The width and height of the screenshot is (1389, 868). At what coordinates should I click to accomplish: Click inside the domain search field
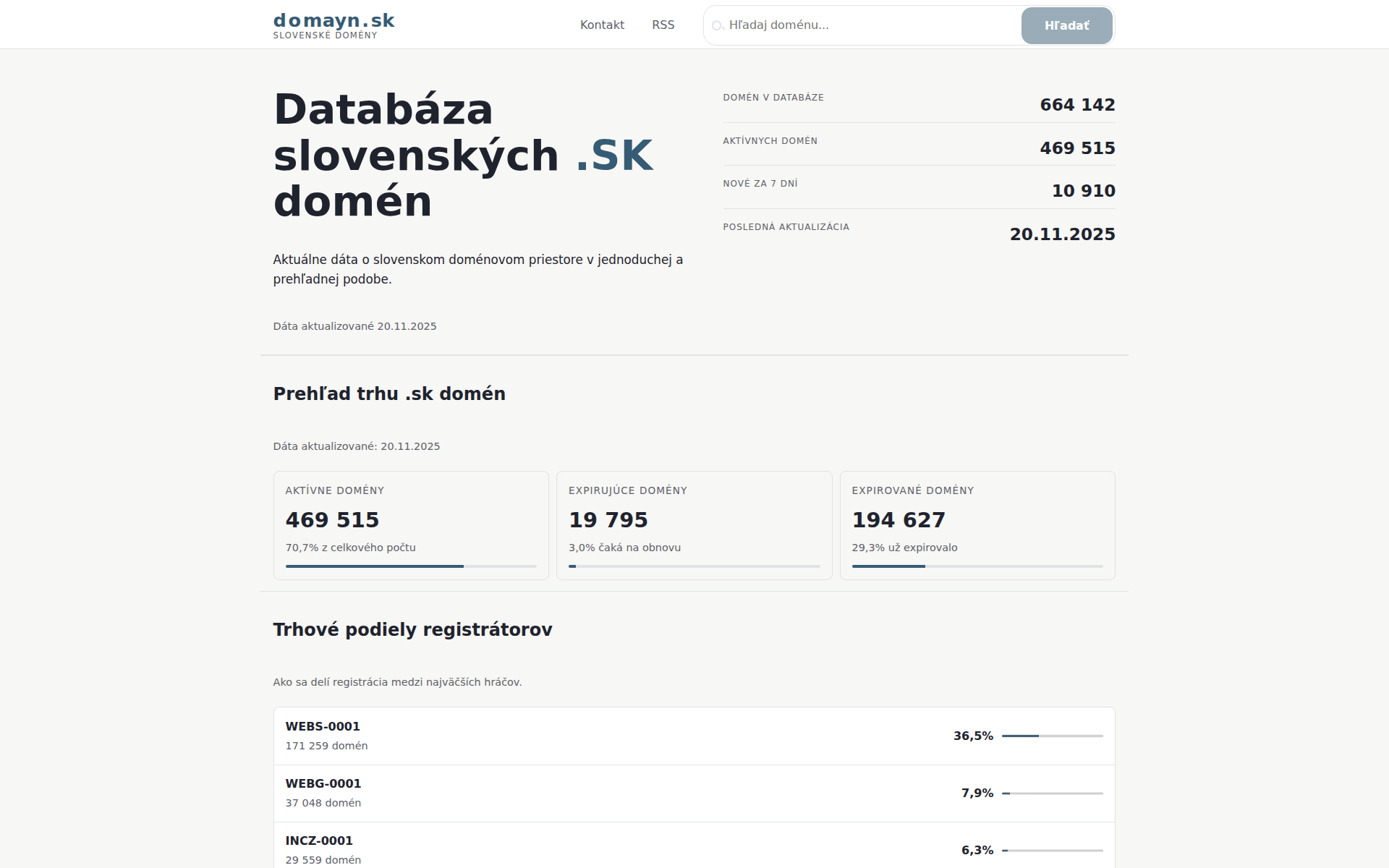click(x=832, y=25)
